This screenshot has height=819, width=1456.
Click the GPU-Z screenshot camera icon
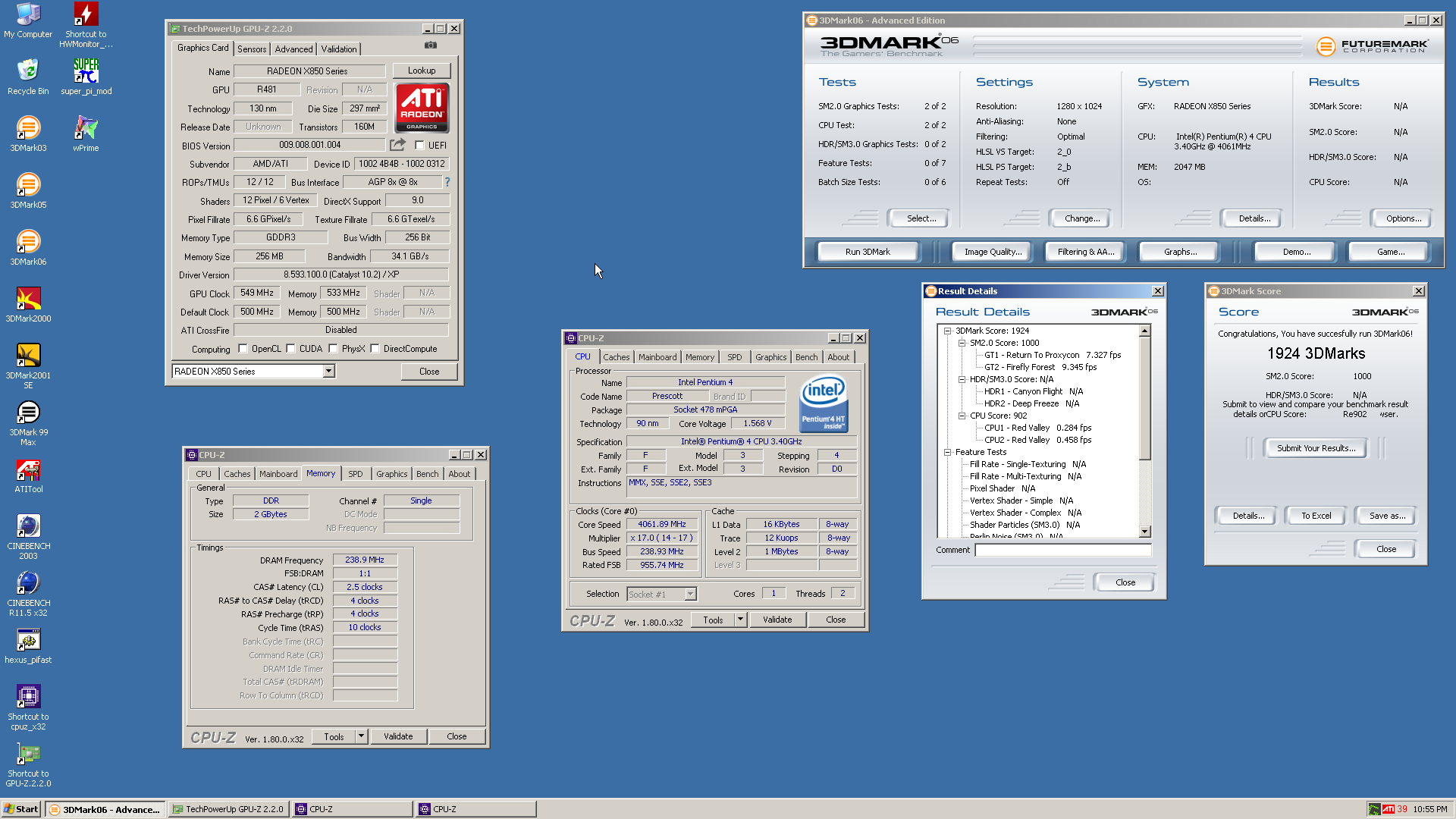[x=431, y=45]
